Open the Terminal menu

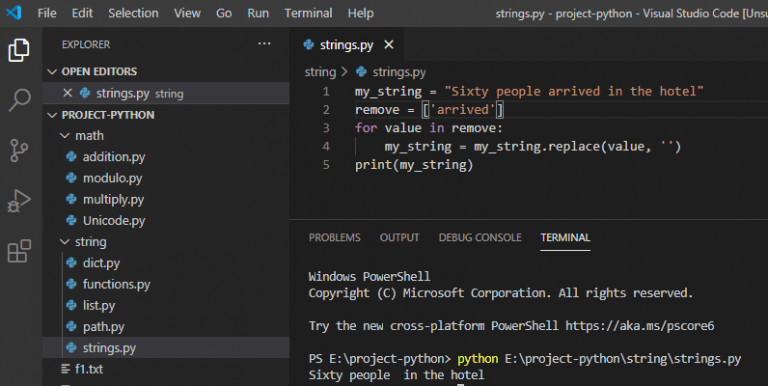[x=308, y=13]
